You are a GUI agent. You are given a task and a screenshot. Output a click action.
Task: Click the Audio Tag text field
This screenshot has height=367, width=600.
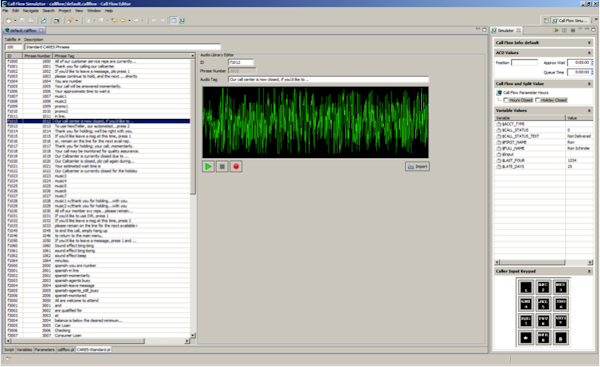coord(328,80)
